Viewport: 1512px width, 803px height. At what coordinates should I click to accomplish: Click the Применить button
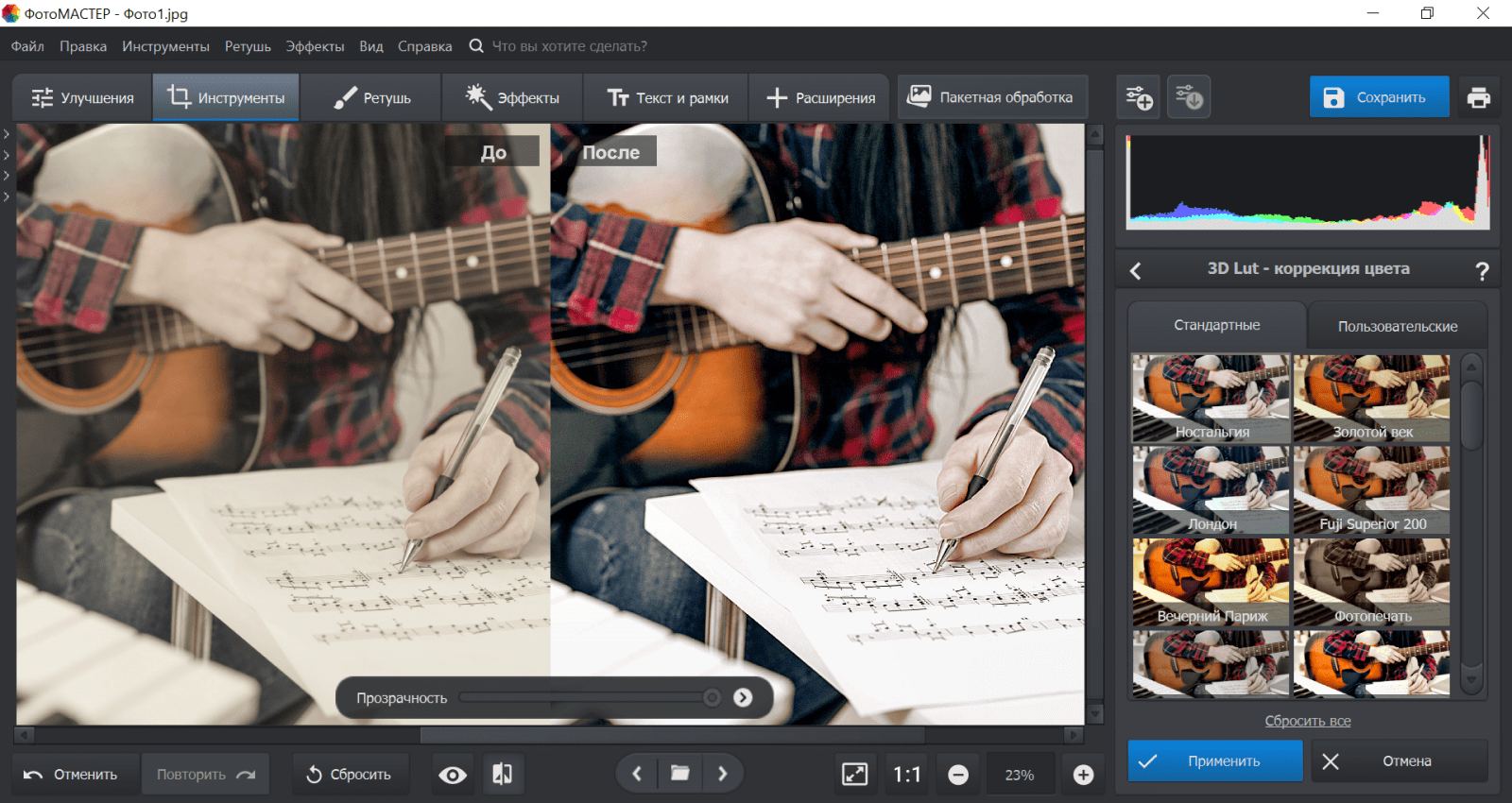1215,760
